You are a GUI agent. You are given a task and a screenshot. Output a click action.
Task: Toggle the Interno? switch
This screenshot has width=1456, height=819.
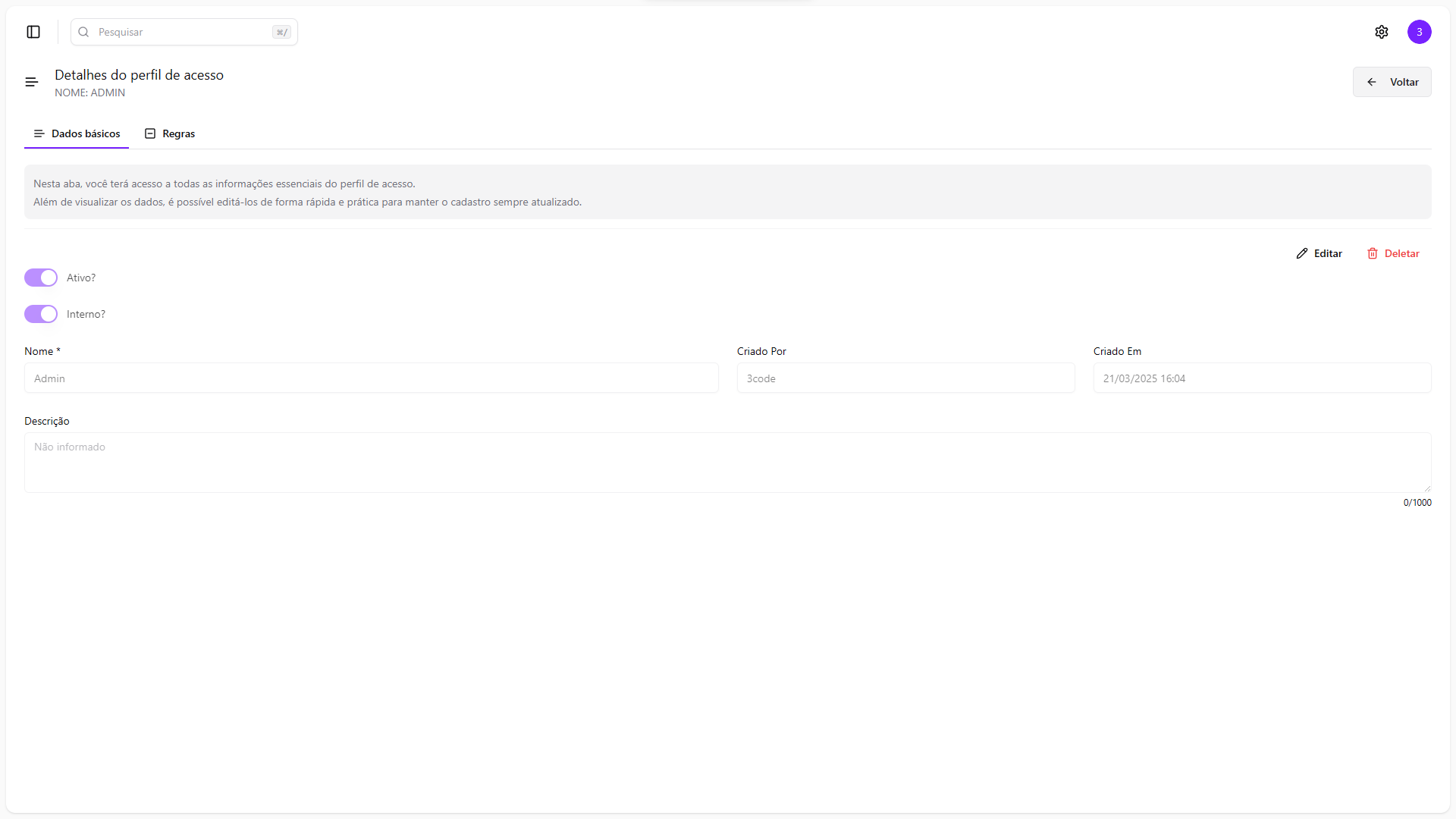tap(41, 314)
